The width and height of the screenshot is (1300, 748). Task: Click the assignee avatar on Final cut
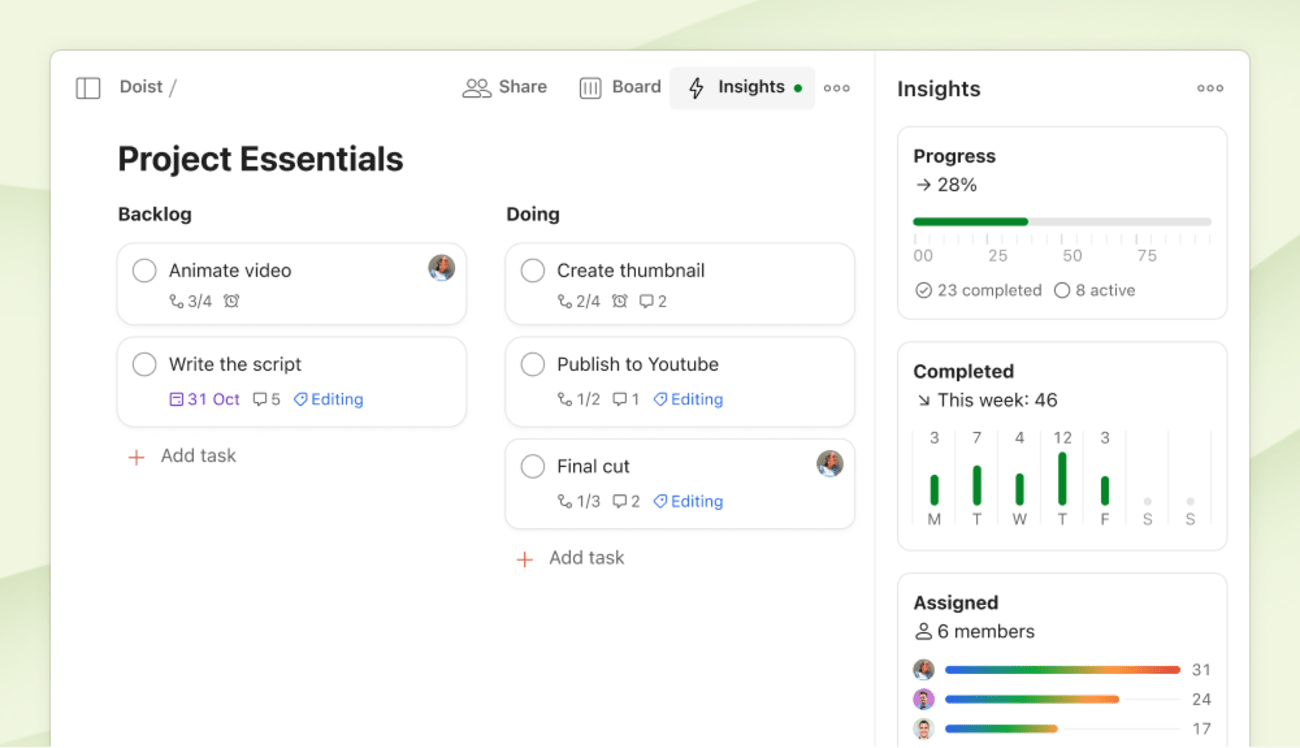click(829, 464)
